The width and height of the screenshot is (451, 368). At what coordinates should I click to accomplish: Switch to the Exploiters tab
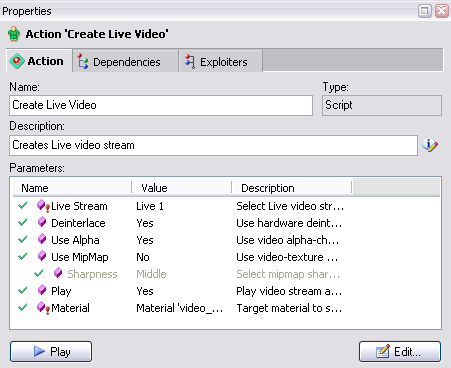pos(221,61)
